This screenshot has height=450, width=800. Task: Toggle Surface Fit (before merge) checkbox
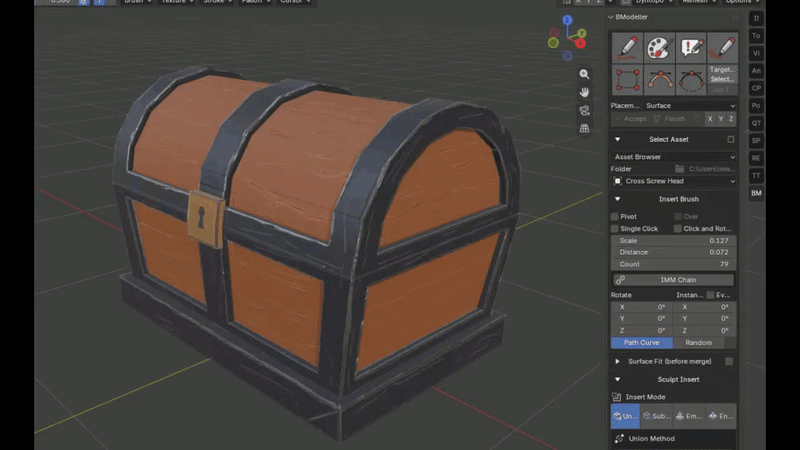(729, 361)
